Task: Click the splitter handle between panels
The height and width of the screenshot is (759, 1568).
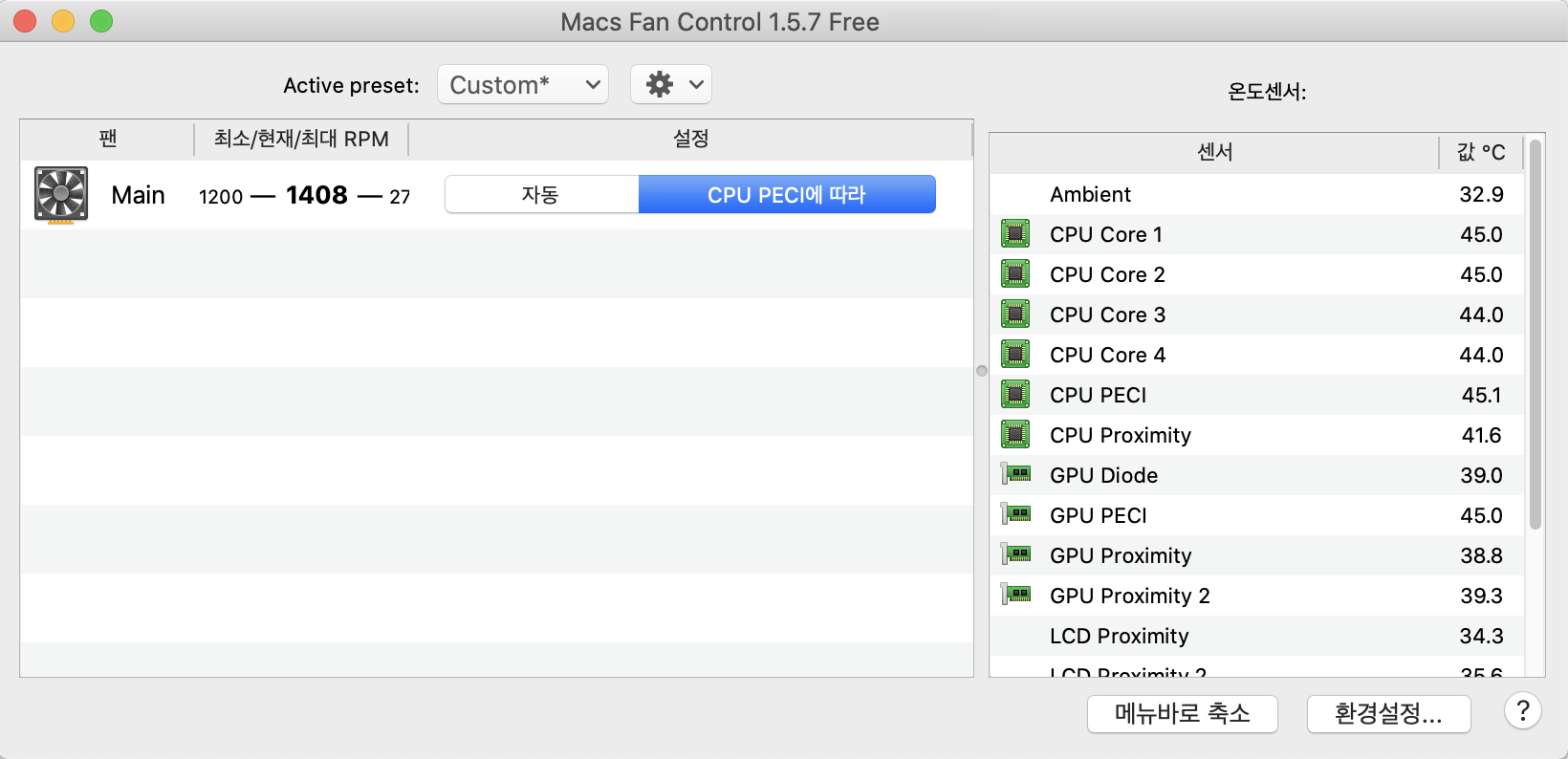Action: pyautogui.click(x=982, y=371)
